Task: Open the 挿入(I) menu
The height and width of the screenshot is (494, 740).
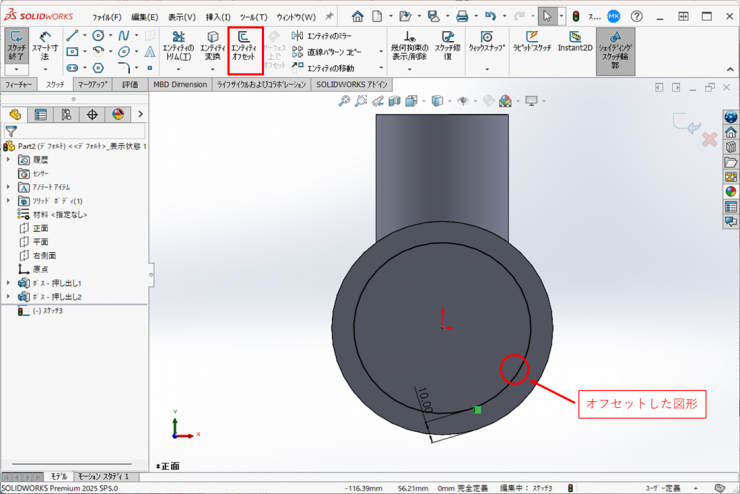Action: [218, 17]
